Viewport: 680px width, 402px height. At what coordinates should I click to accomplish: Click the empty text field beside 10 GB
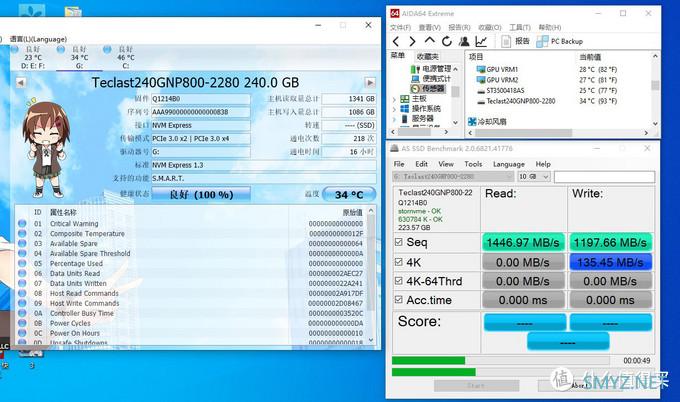click(x=604, y=176)
